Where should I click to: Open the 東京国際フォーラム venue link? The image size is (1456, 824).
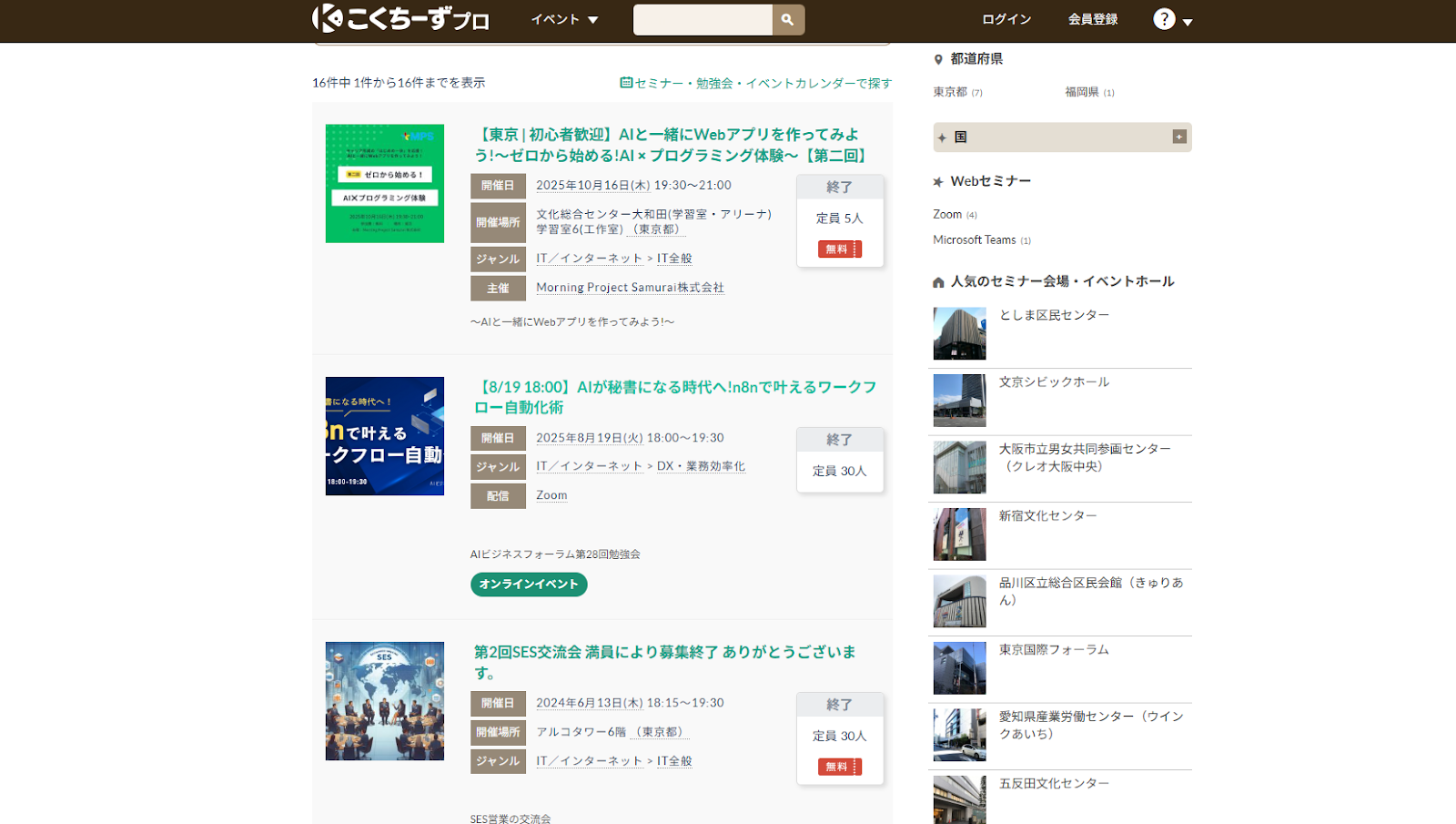[1054, 650]
